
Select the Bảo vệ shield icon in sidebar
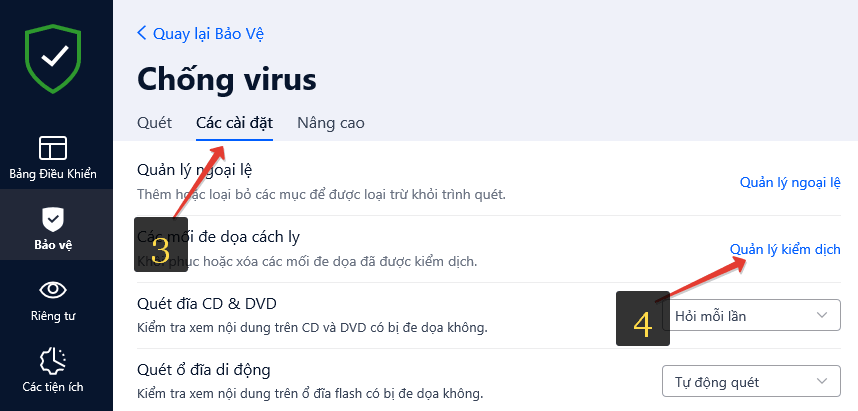pos(53,219)
